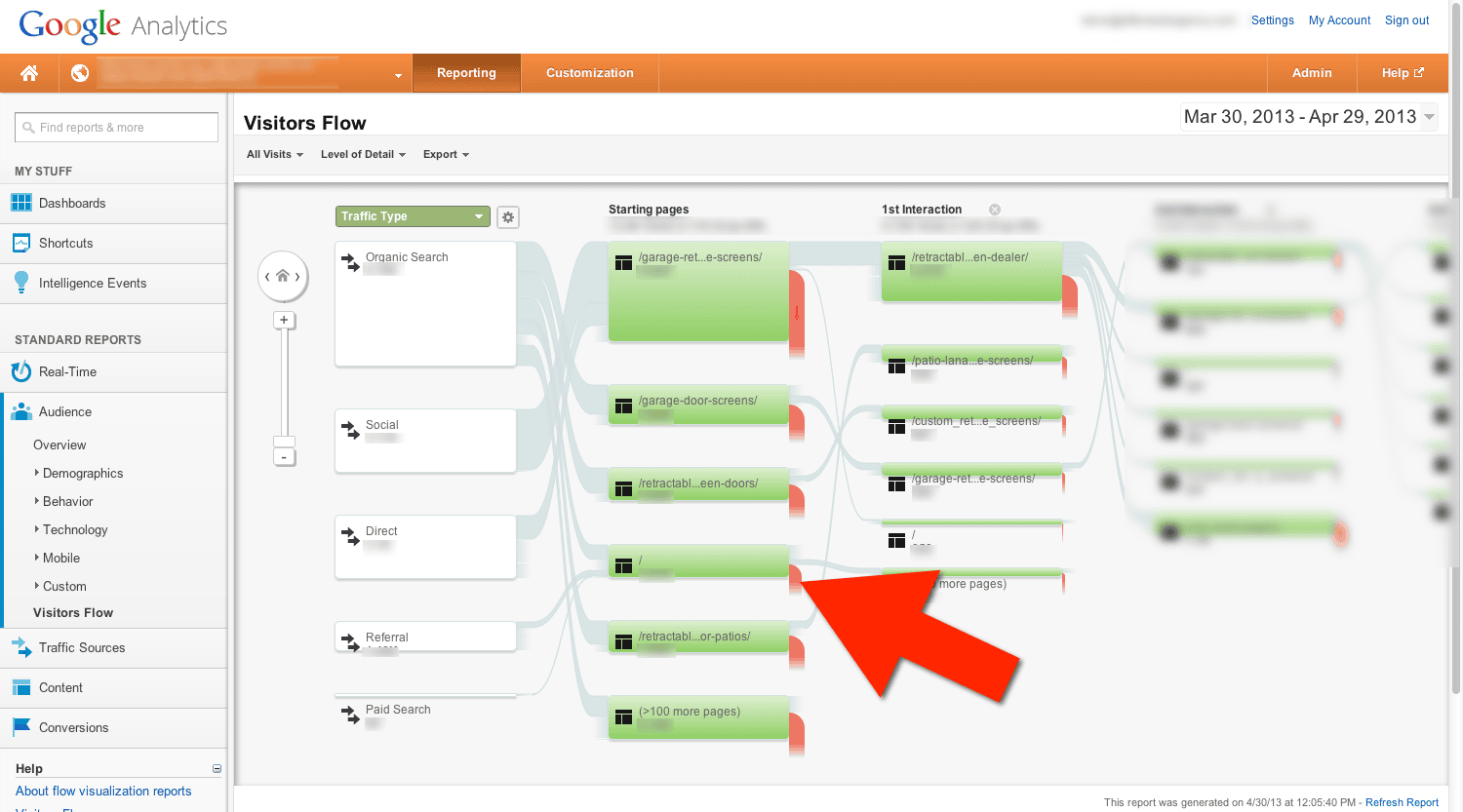Click the Audience people icon
1463x812 pixels.
click(x=20, y=411)
